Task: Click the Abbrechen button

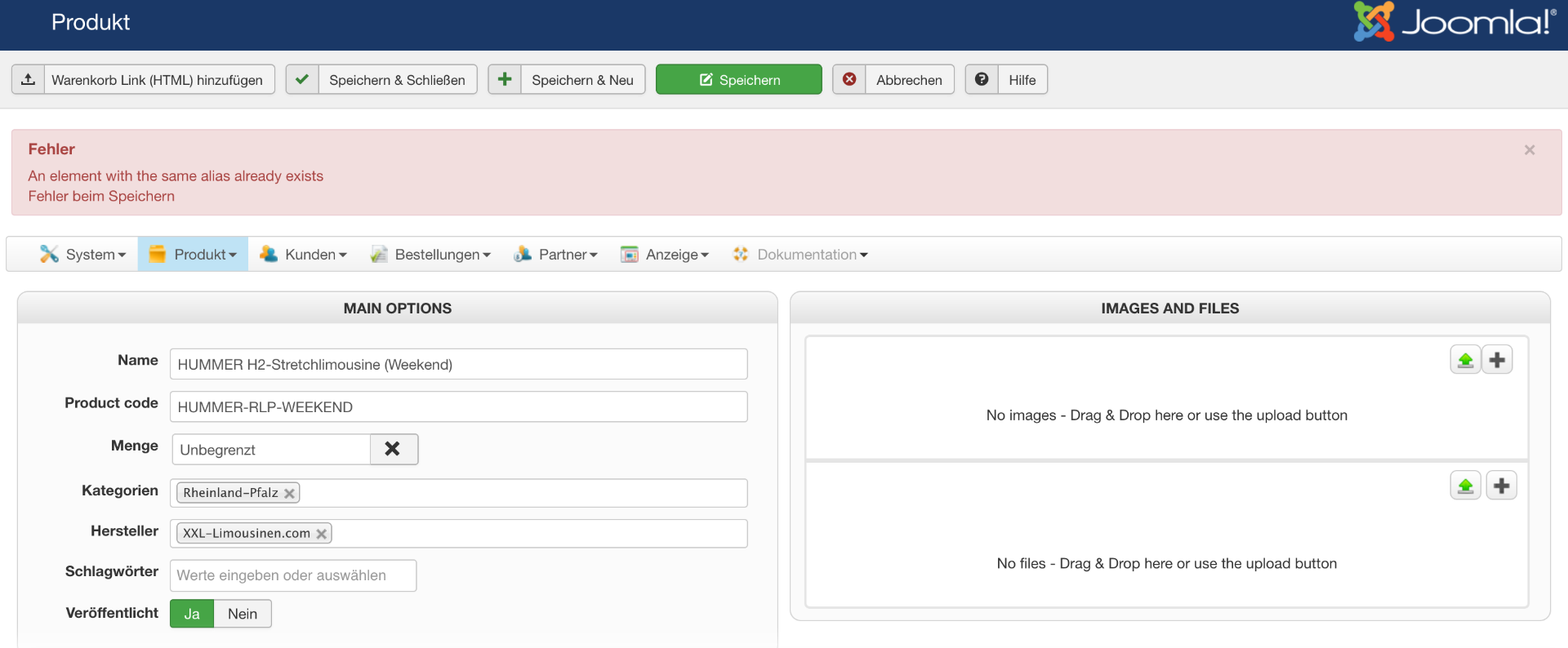Action: pos(893,79)
